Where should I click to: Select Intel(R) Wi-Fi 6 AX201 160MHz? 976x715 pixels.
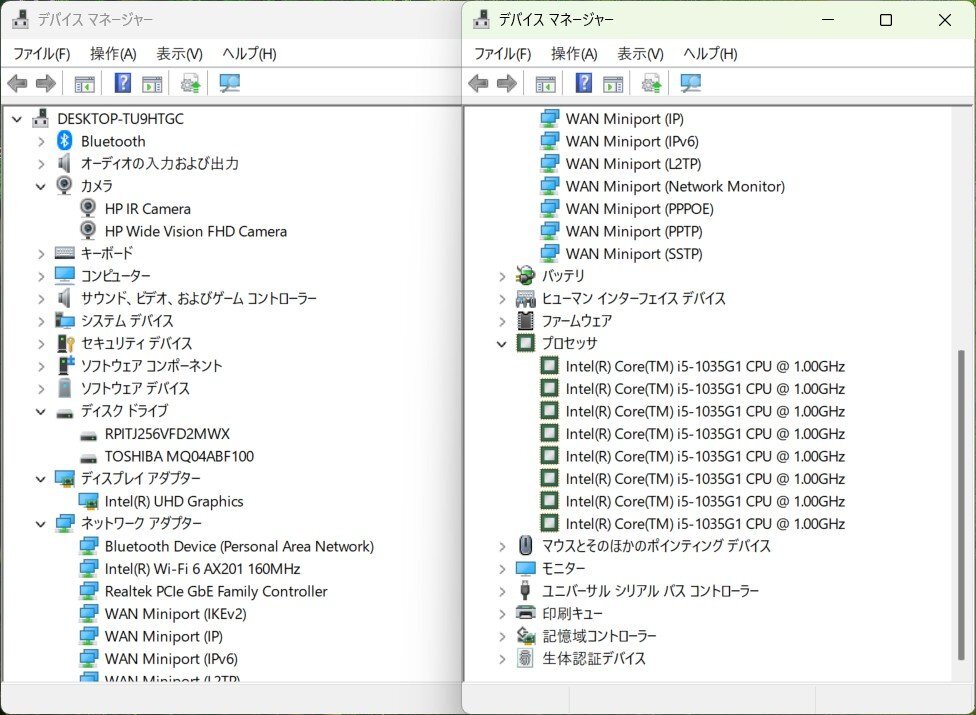(202, 569)
